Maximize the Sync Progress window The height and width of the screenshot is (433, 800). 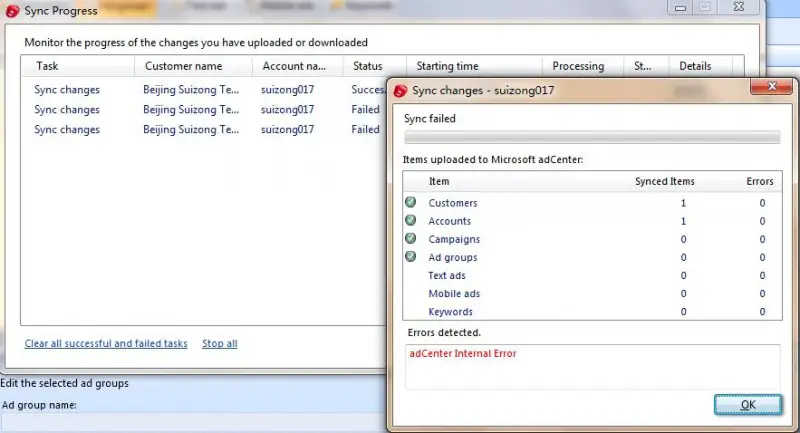[705, 7]
